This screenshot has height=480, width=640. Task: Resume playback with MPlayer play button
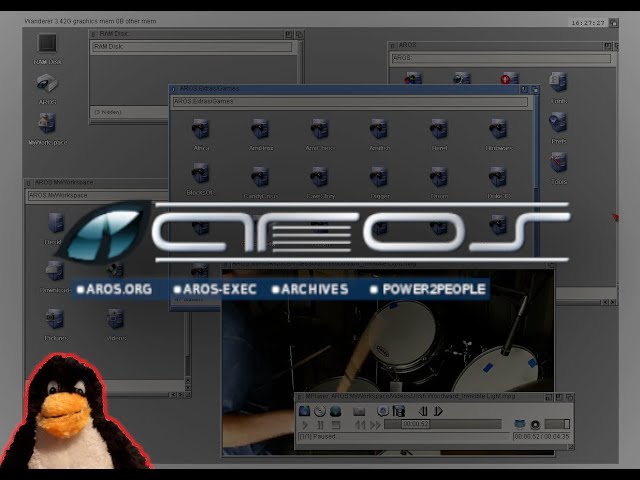coord(304,425)
